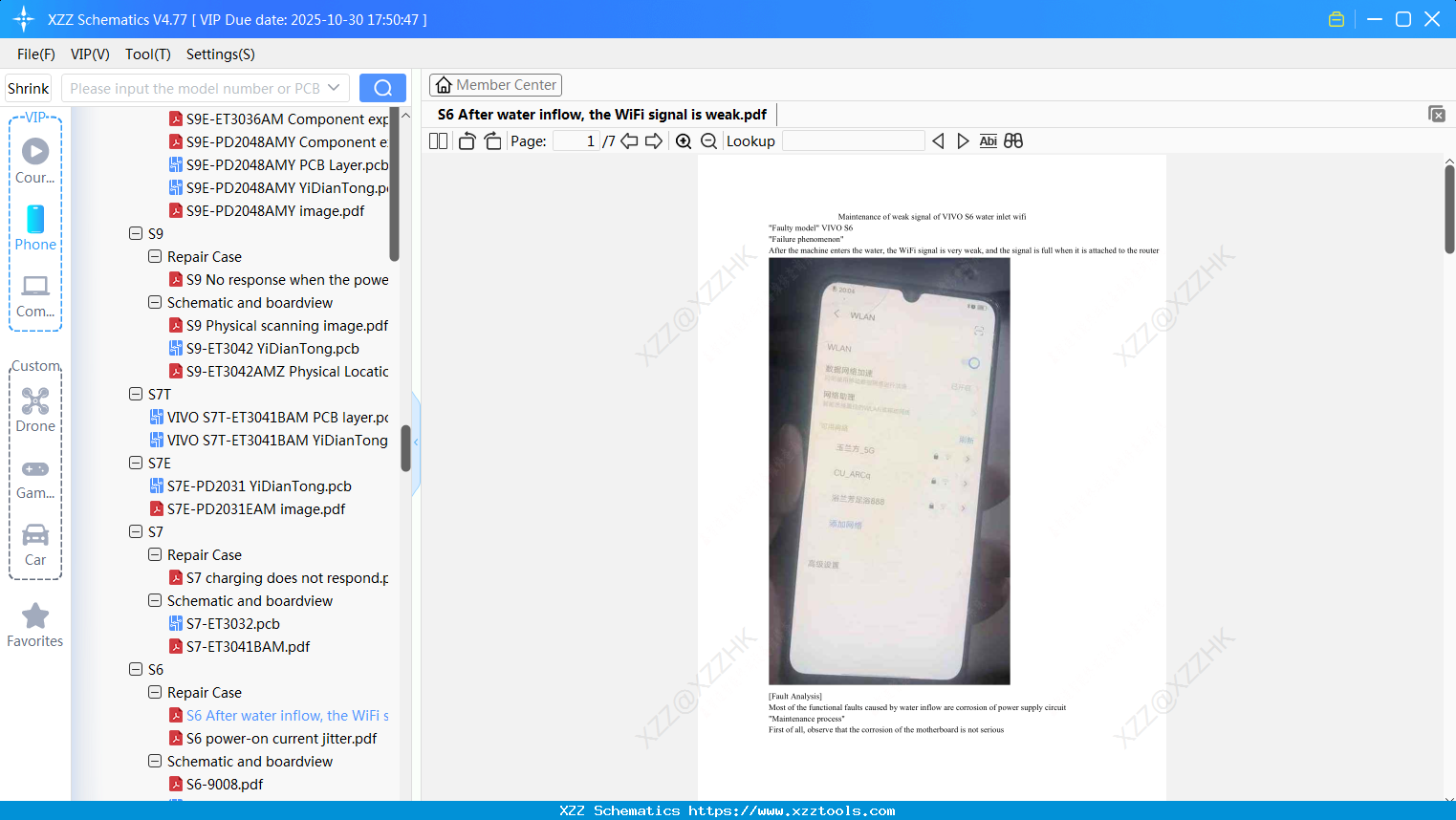
Task: Open two-page view in PDF viewer
Action: 437,140
